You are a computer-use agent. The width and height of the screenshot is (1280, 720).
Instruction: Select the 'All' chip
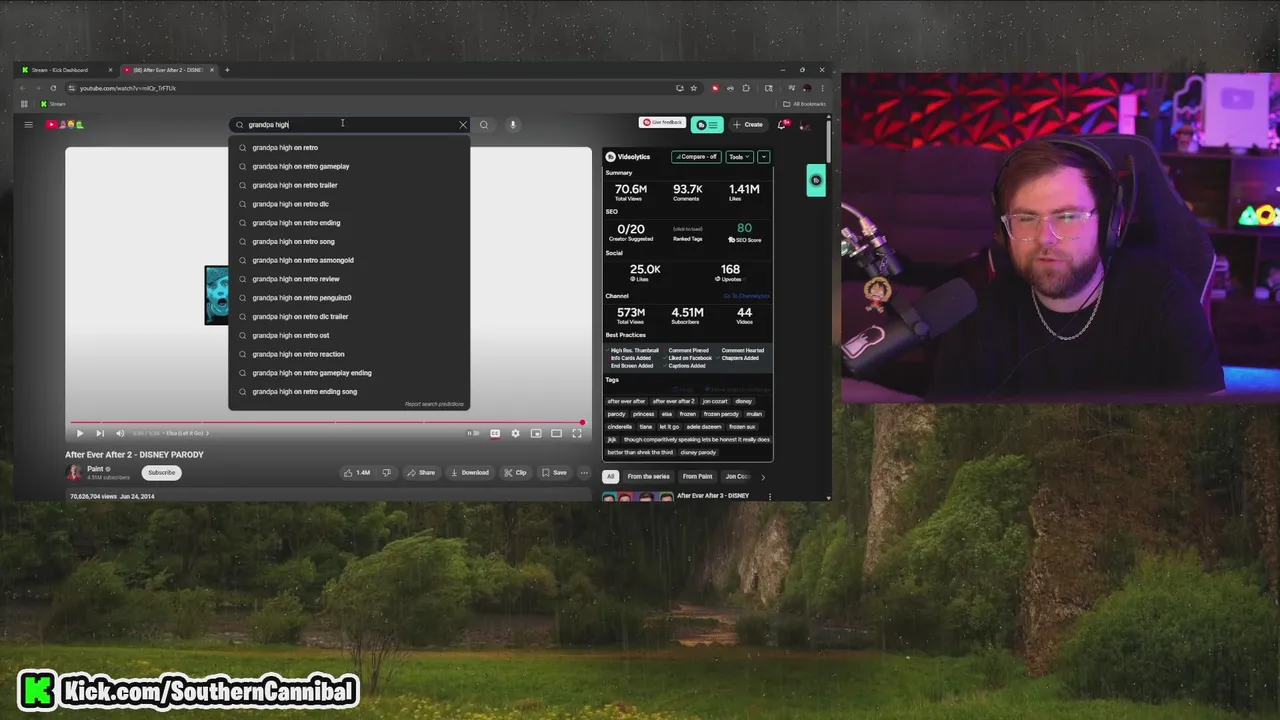(610, 477)
